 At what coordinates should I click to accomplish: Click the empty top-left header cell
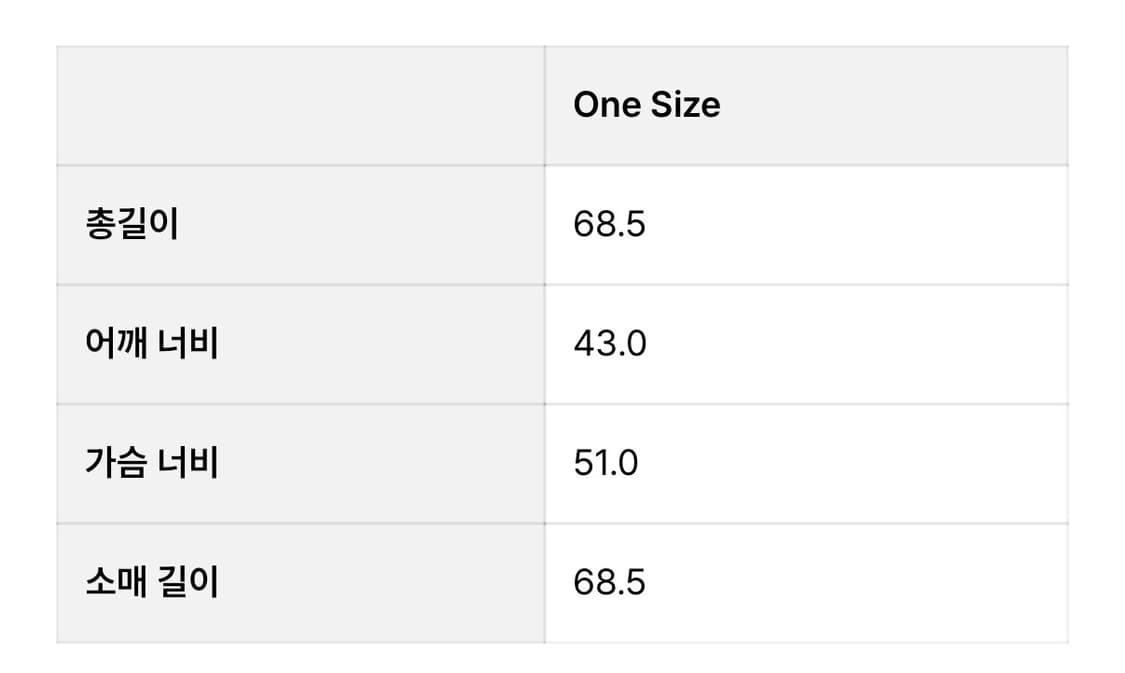pos(300,105)
